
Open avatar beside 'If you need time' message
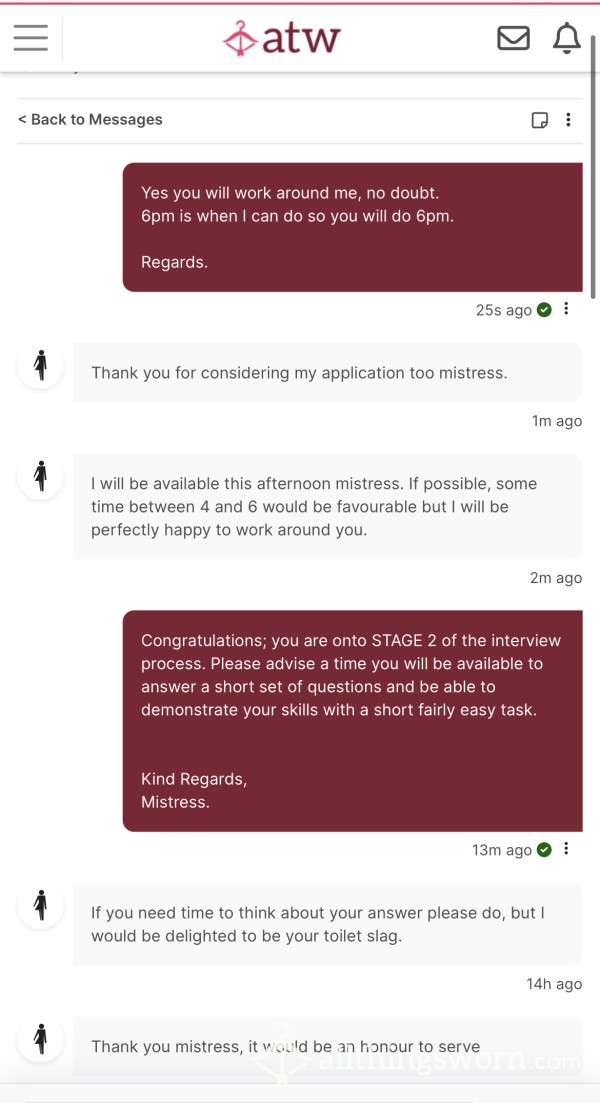tap(41, 905)
